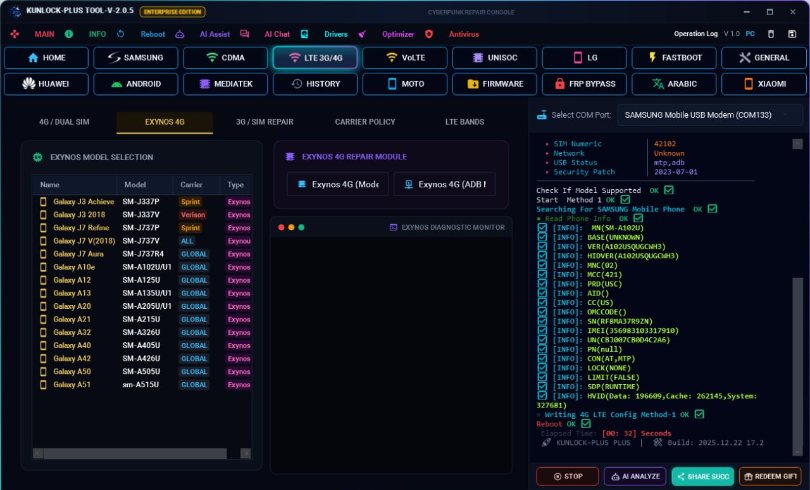Select the Galaxy A51 row
810x490 pixels.
(x=142, y=385)
